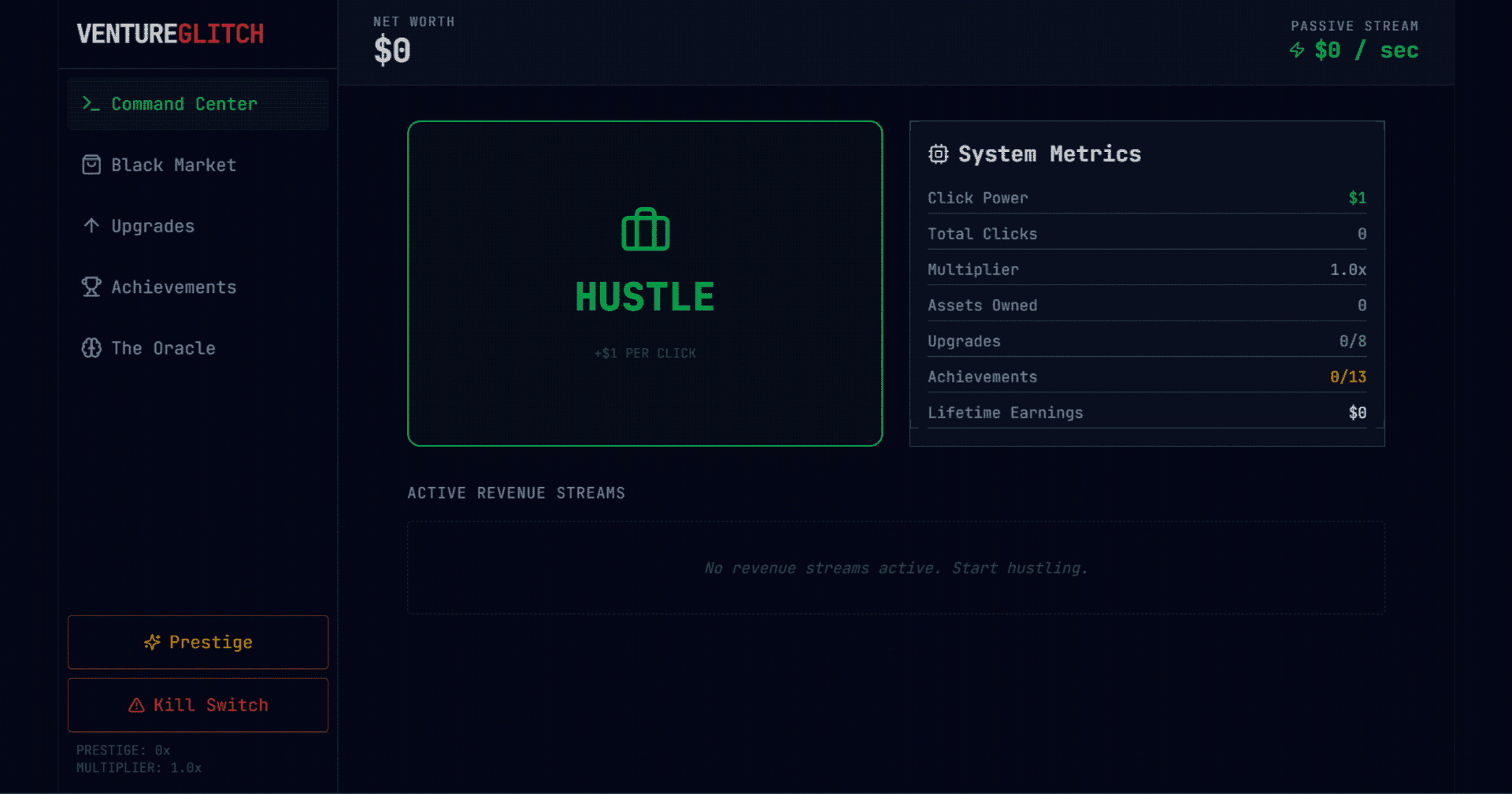The image size is (1512, 794).
Task: Click the trophy icon for Achievements
Action: [91, 287]
